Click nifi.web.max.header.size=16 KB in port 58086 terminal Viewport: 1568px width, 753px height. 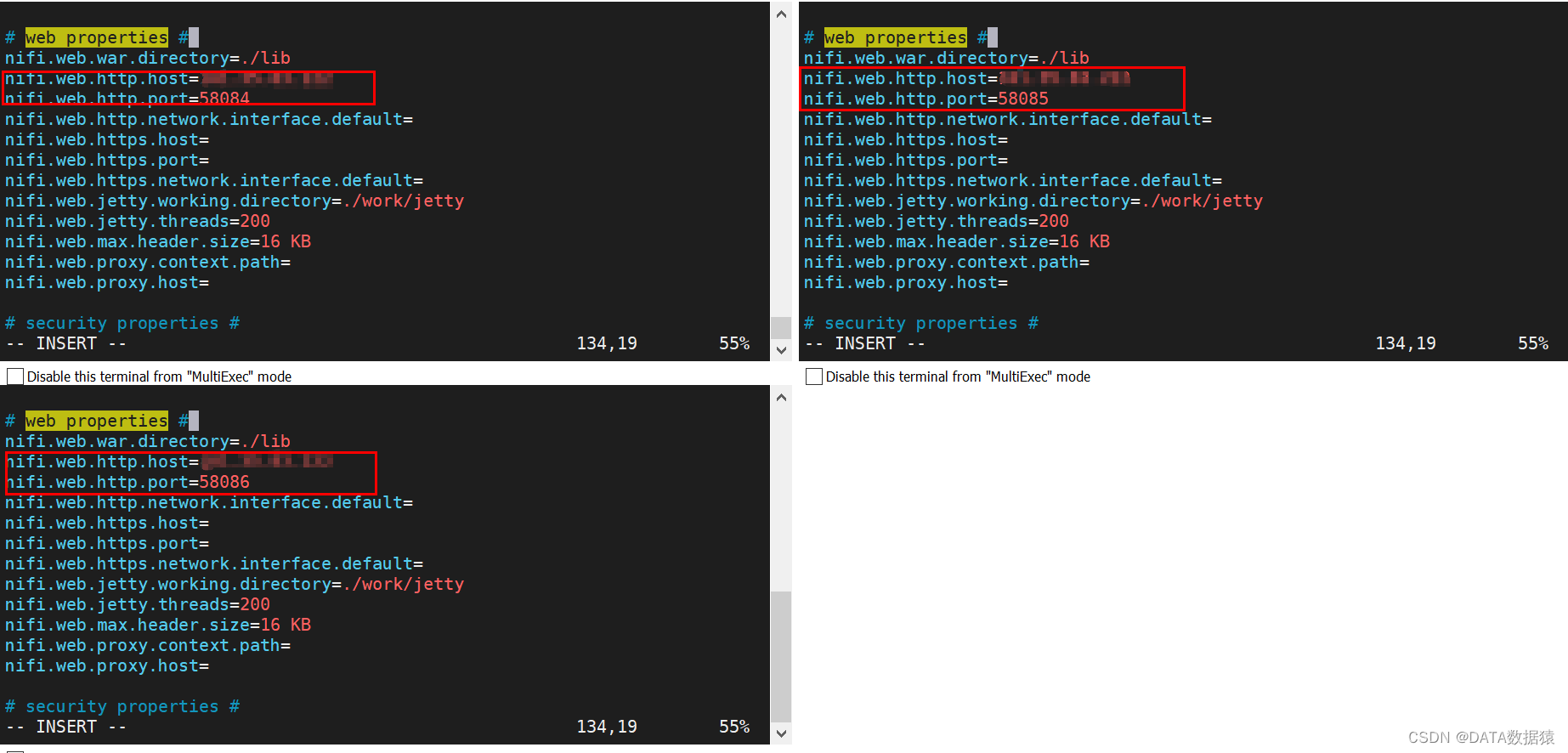(158, 625)
